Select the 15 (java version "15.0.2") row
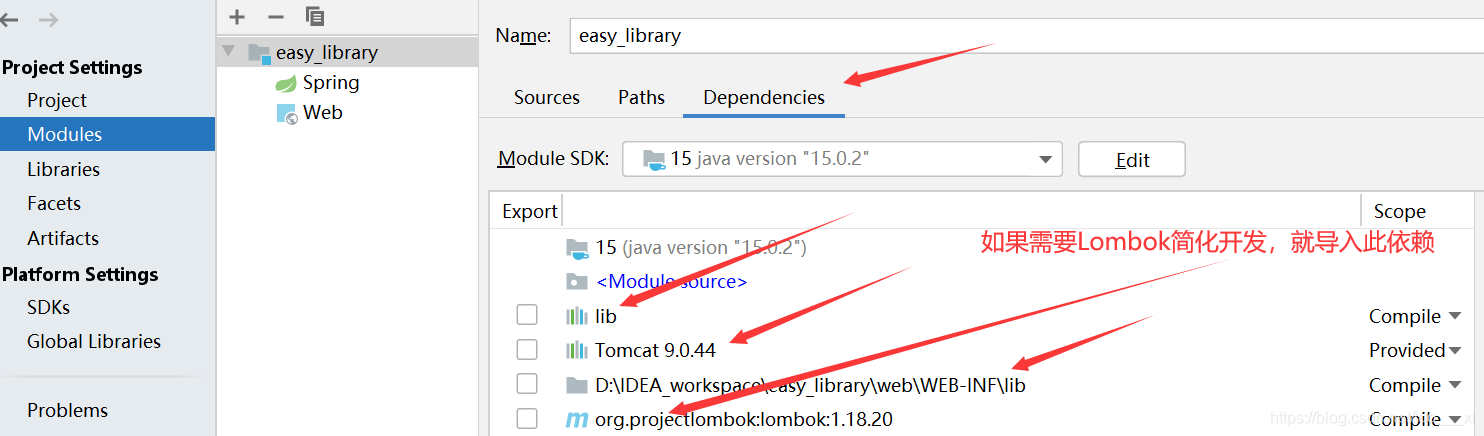1484x436 pixels. click(700, 247)
